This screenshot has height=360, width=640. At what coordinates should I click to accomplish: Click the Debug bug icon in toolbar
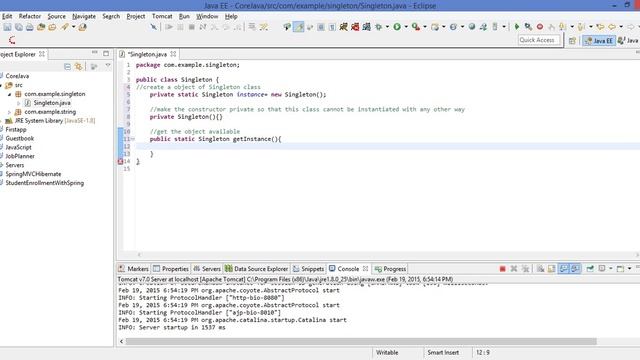(378, 27)
